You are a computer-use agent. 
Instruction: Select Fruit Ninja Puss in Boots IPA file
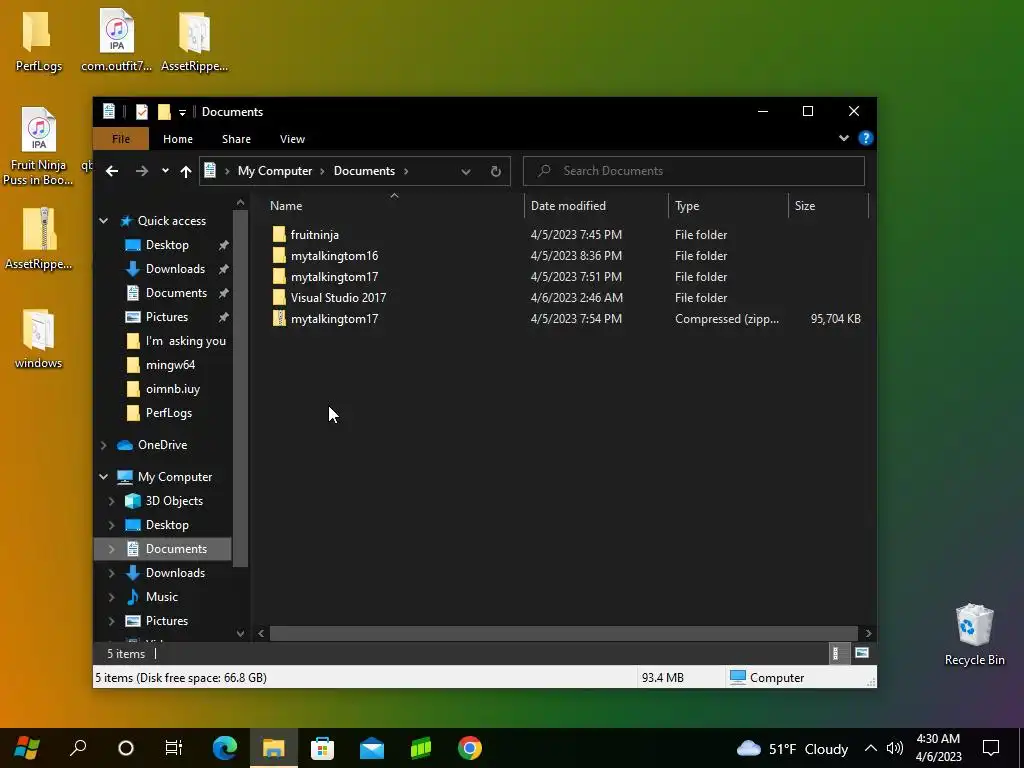tap(38, 146)
